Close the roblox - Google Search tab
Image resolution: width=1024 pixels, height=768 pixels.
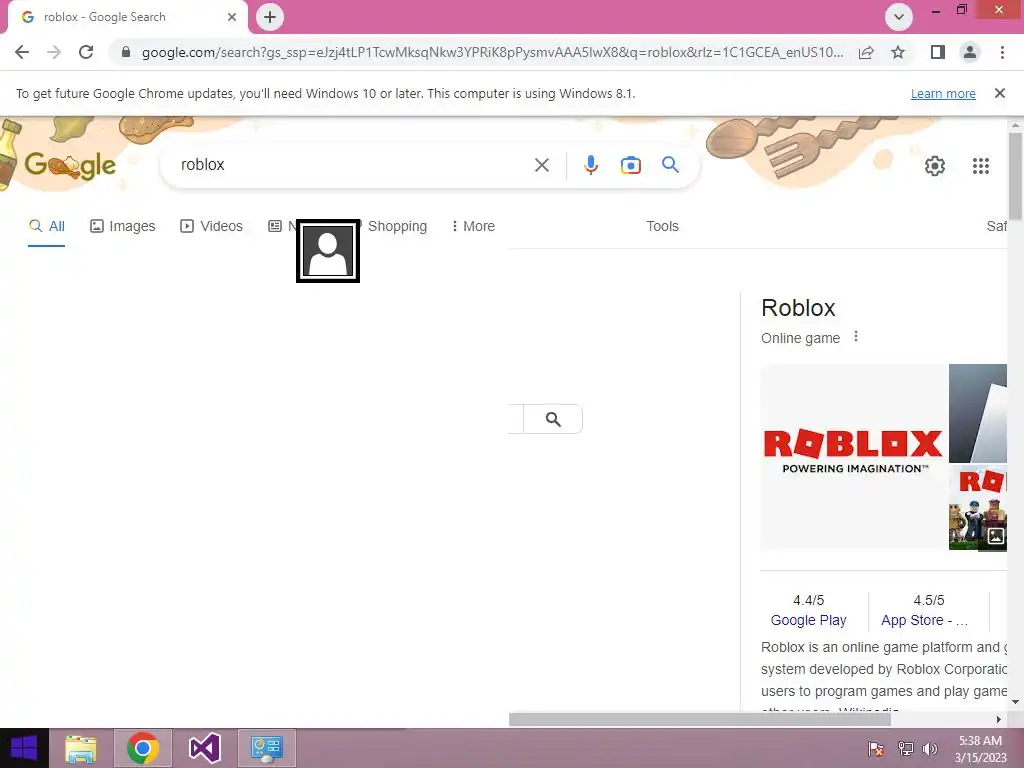[232, 17]
